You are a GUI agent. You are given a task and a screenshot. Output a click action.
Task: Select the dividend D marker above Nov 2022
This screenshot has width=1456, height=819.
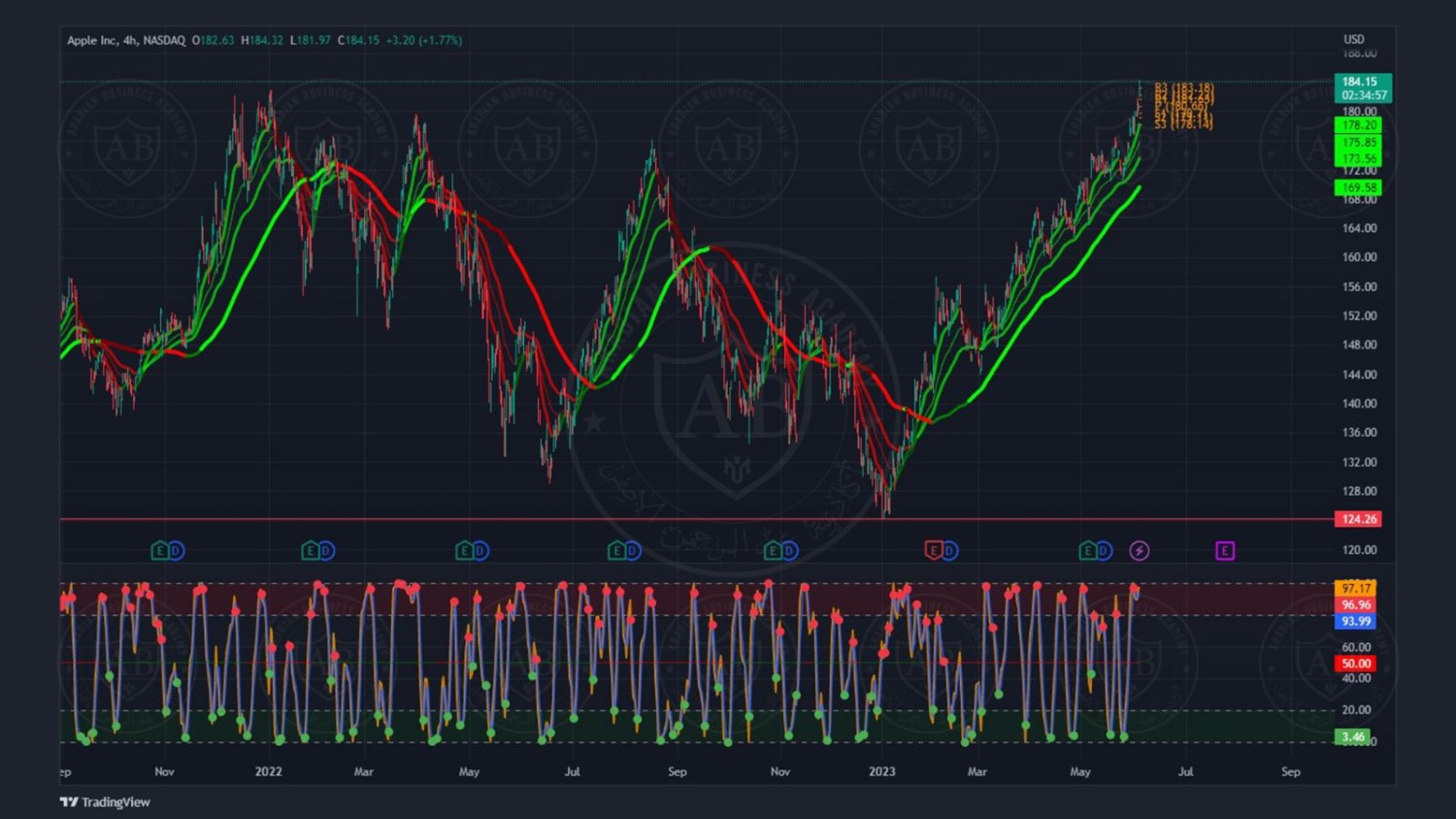[x=789, y=551]
